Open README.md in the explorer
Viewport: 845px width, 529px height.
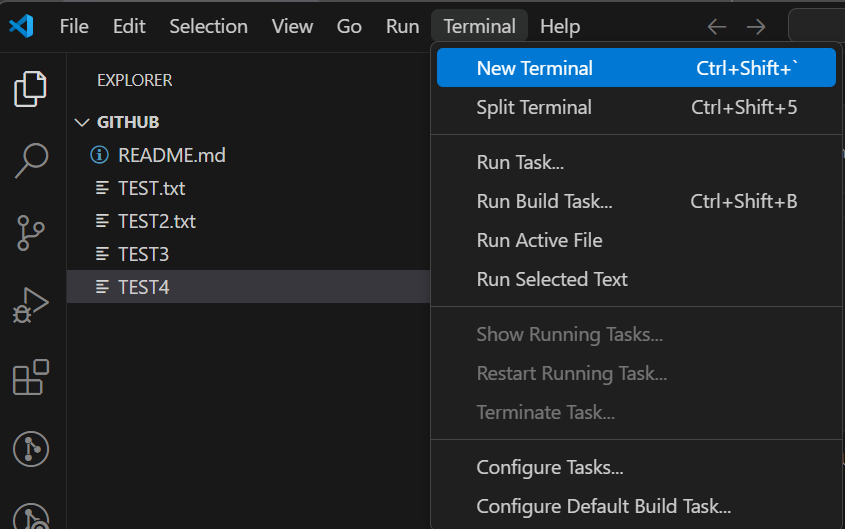(172, 155)
